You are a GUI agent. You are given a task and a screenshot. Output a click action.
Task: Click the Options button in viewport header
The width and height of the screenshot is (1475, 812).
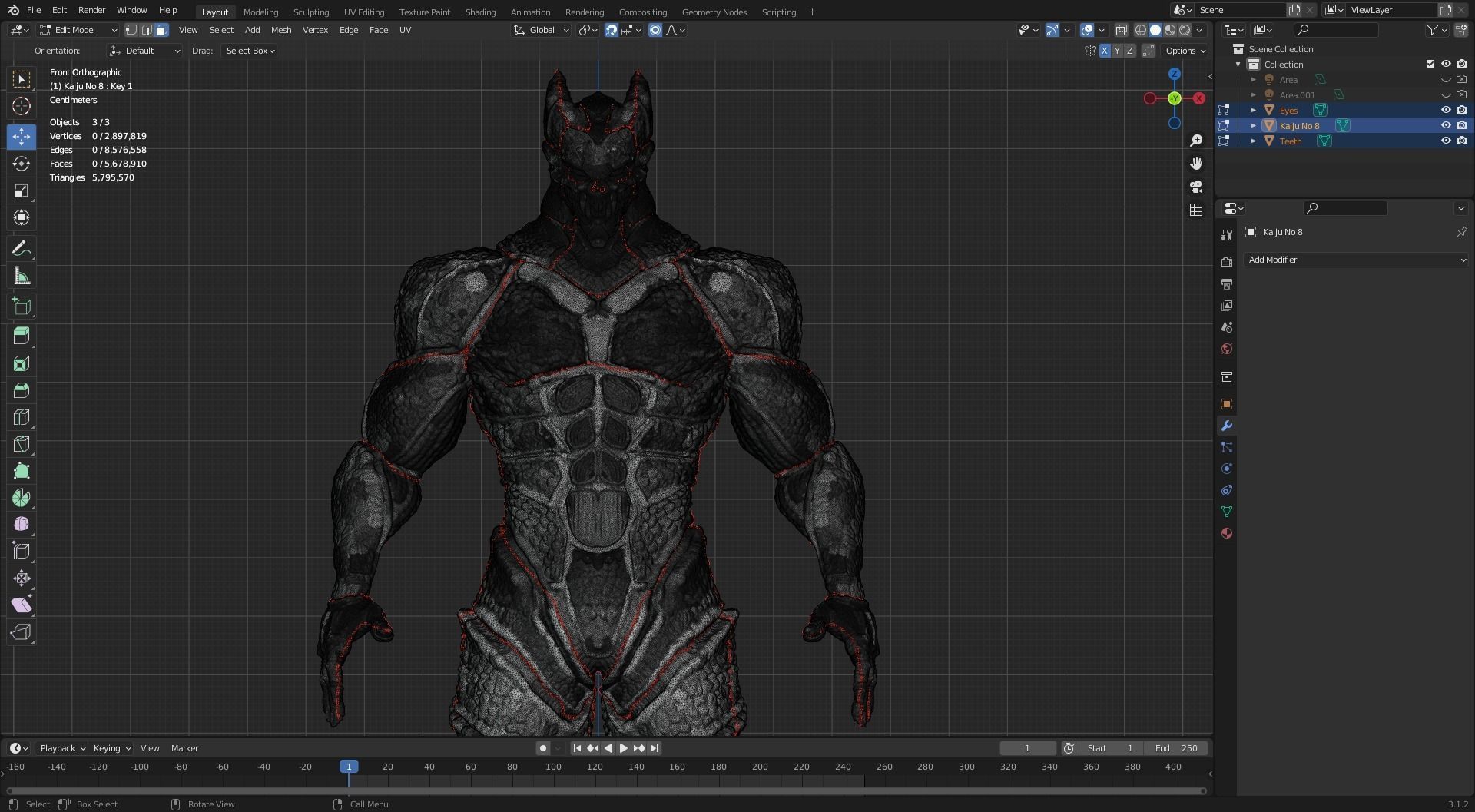click(1185, 51)
